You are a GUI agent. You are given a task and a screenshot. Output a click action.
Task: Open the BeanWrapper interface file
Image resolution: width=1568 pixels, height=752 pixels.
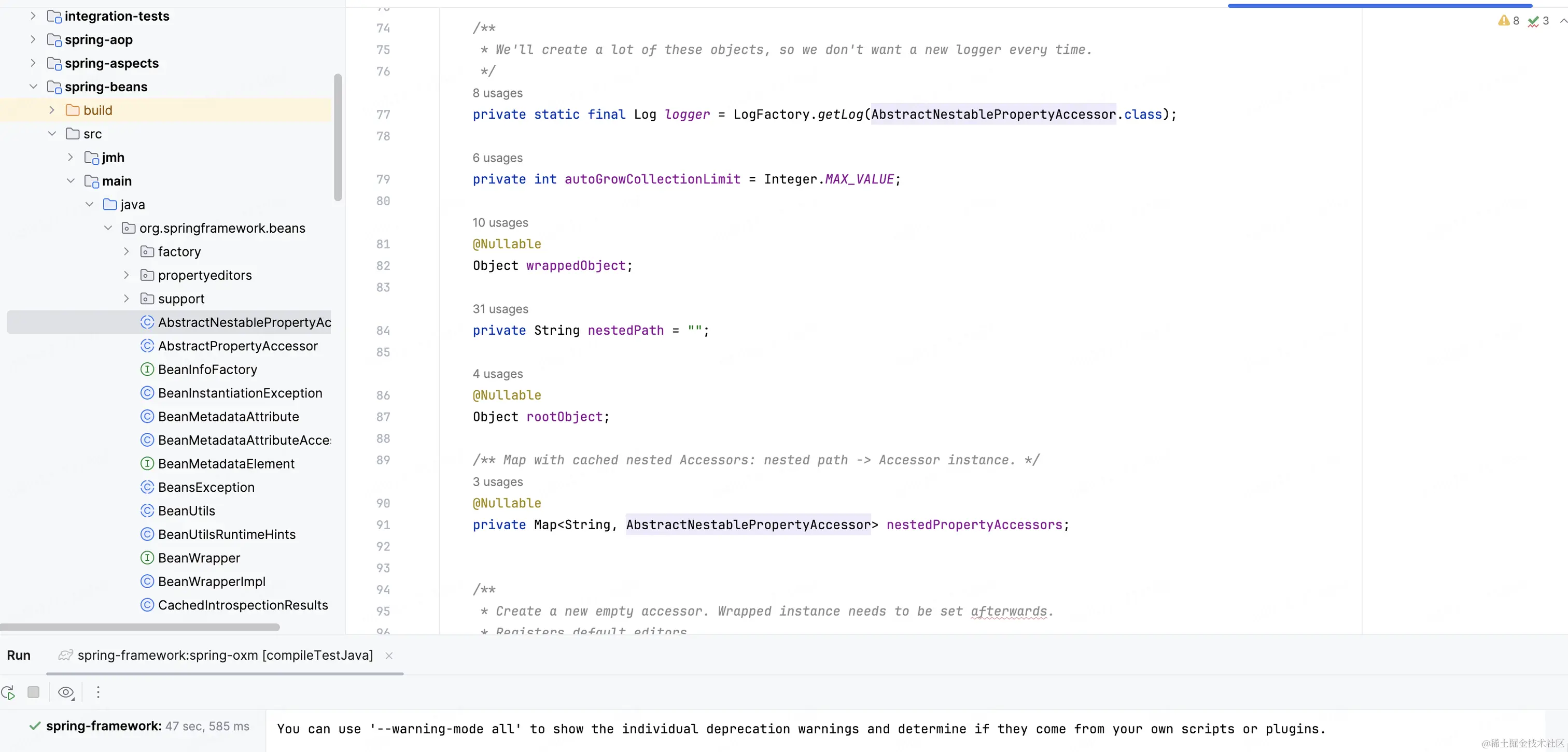point(199,558)
